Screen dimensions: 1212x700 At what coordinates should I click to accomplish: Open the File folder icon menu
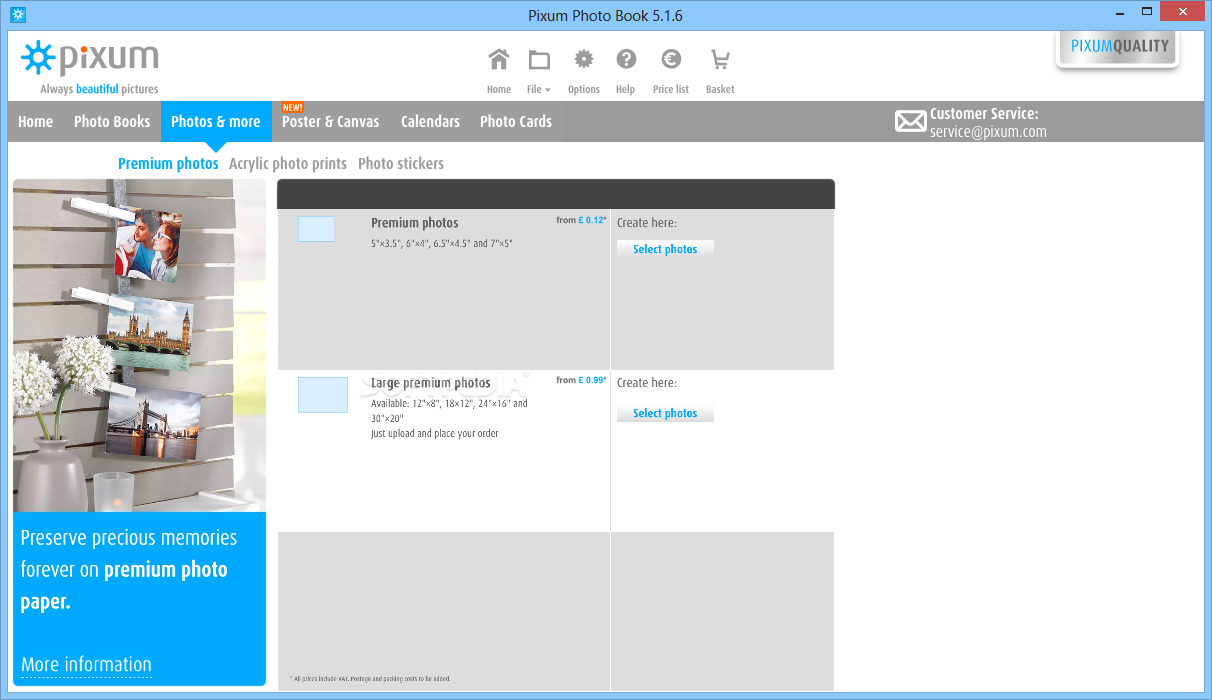[x=539, y=59]
